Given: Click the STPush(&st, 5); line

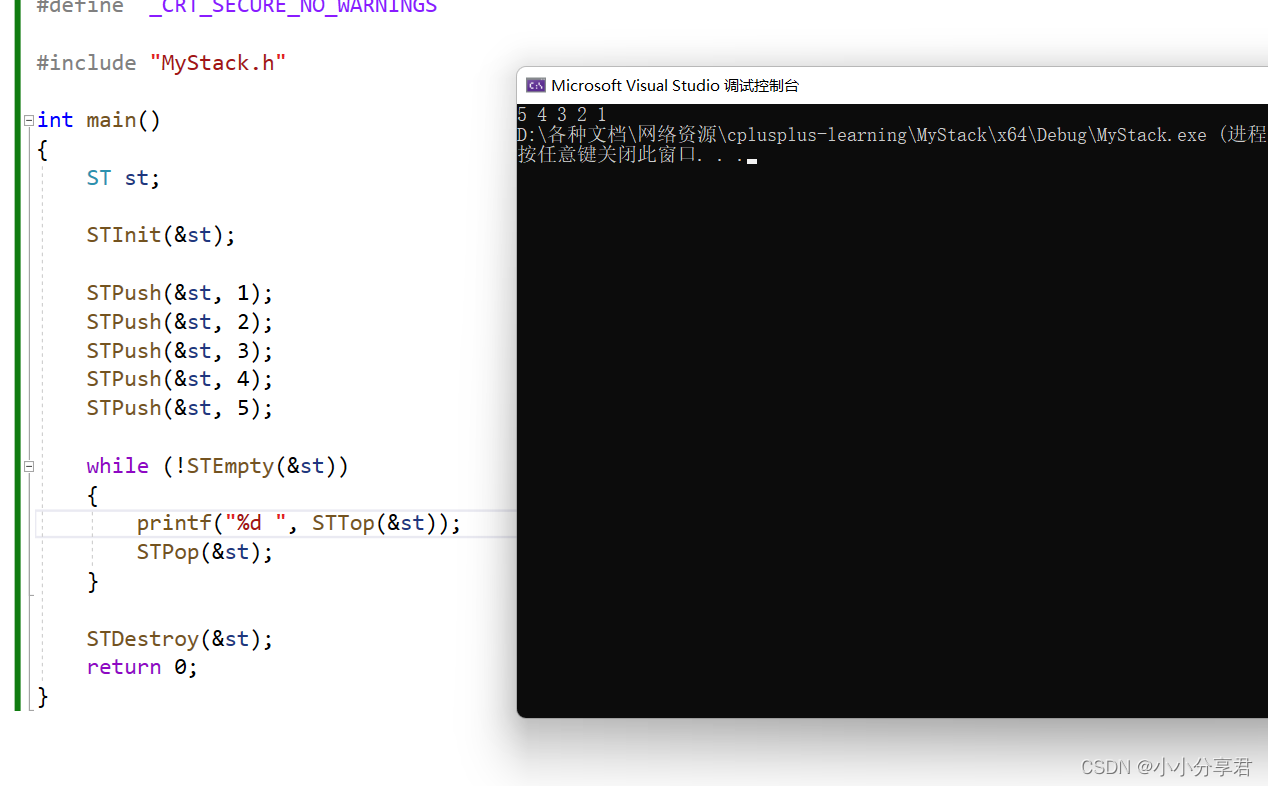Looking at the screenshot, I should click(180, 408).
